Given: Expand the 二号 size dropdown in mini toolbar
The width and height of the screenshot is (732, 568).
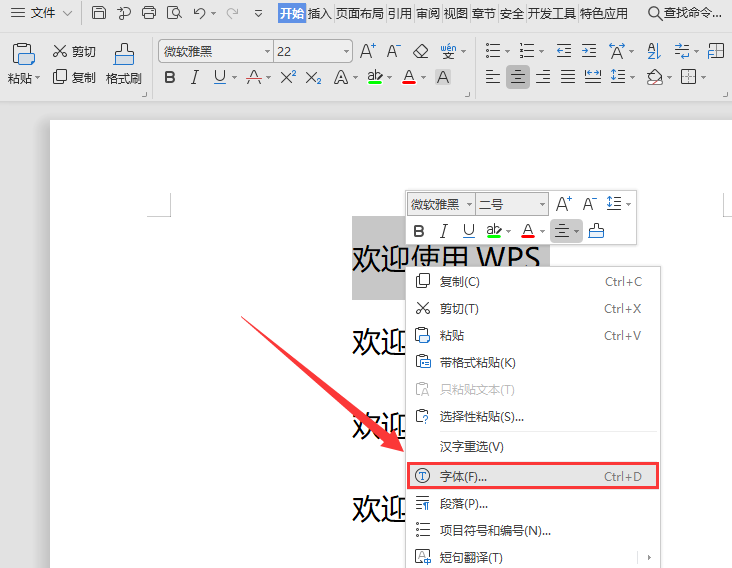Looking at the screenshot, I should [542, 204].
